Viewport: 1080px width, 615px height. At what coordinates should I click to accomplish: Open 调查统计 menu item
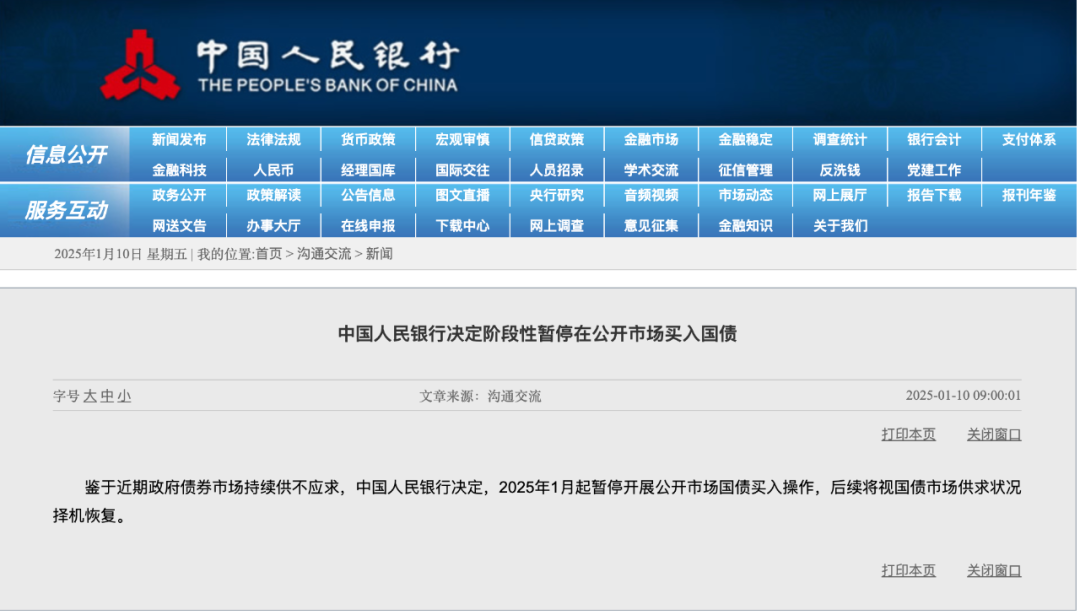pos(840,140)
